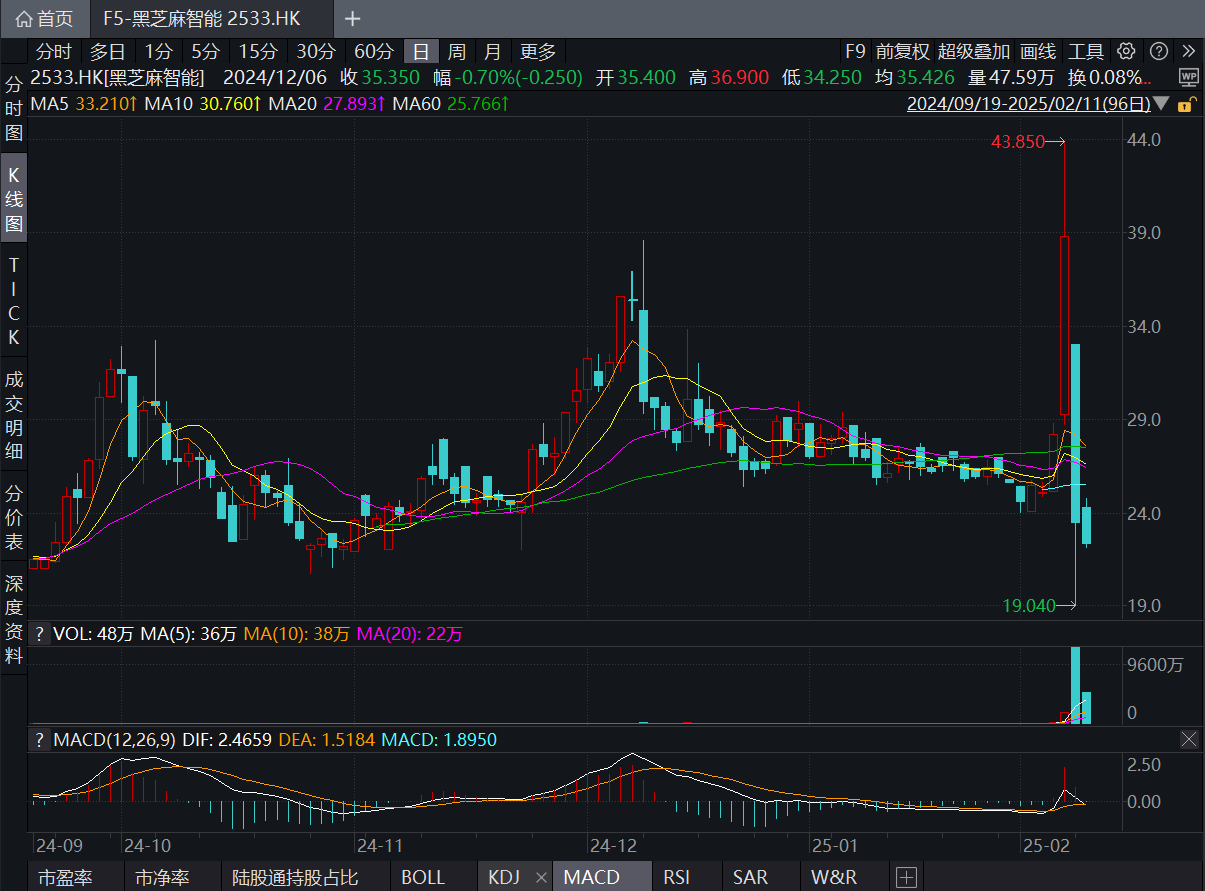Click the MA5 33.210 label

pyautogui.click(x=84, y=103)
